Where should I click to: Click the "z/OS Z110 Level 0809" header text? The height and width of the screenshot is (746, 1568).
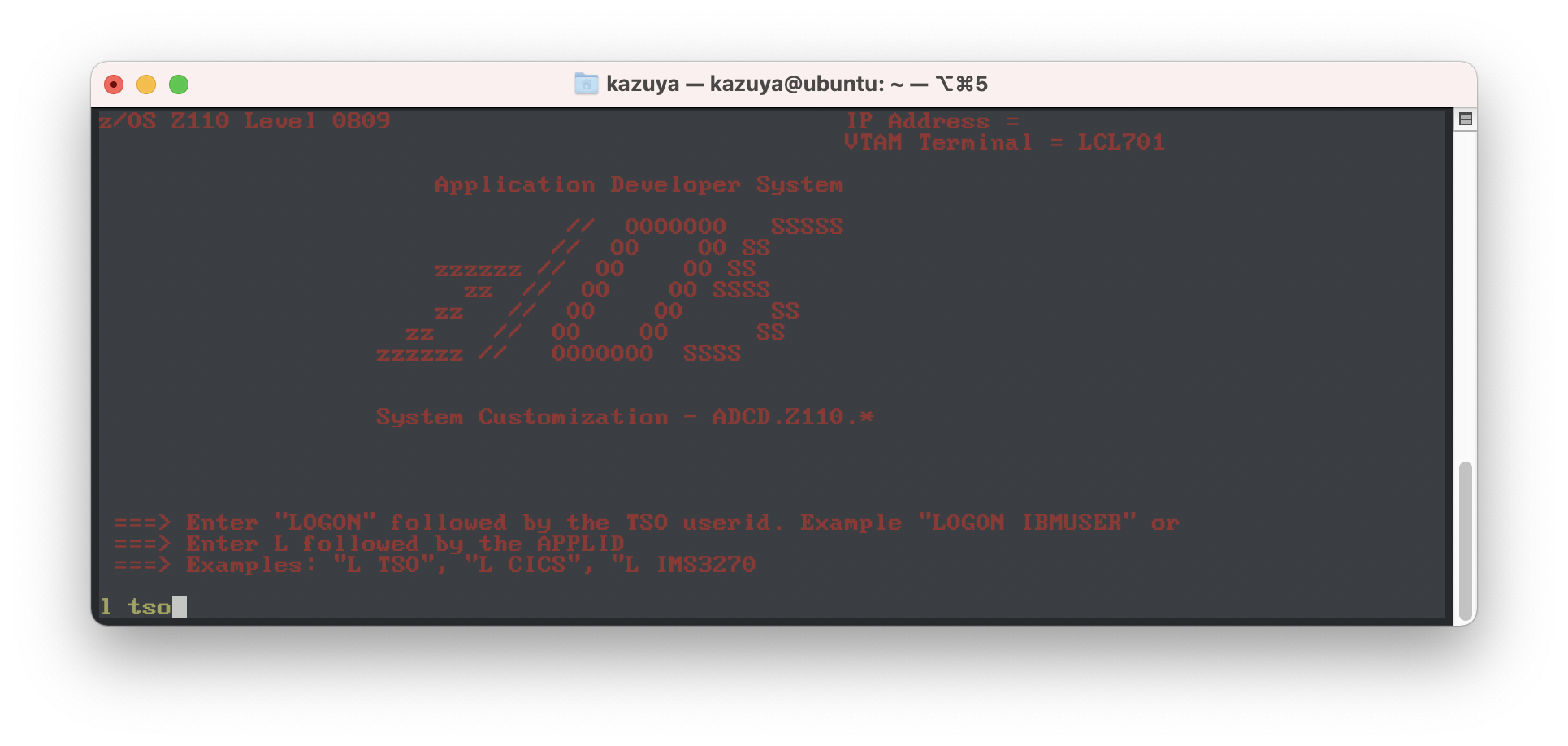(245, 121)
